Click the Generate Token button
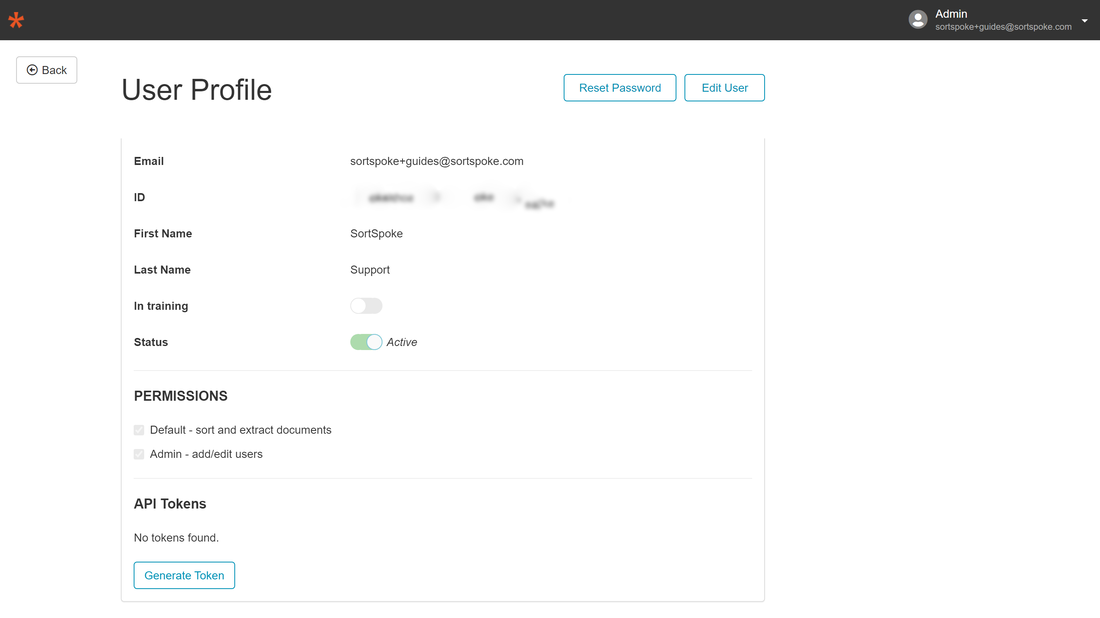Viewport: 1100px width, 618px height. [x=185, y=575]
